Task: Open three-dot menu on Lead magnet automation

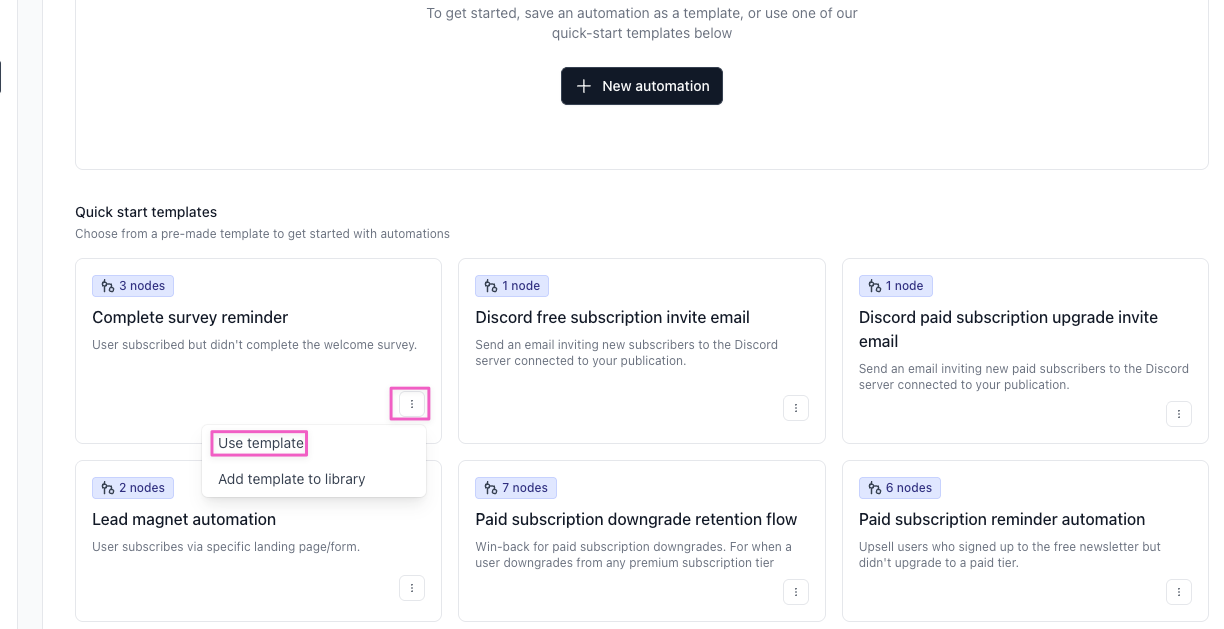Action: (412, 588)
